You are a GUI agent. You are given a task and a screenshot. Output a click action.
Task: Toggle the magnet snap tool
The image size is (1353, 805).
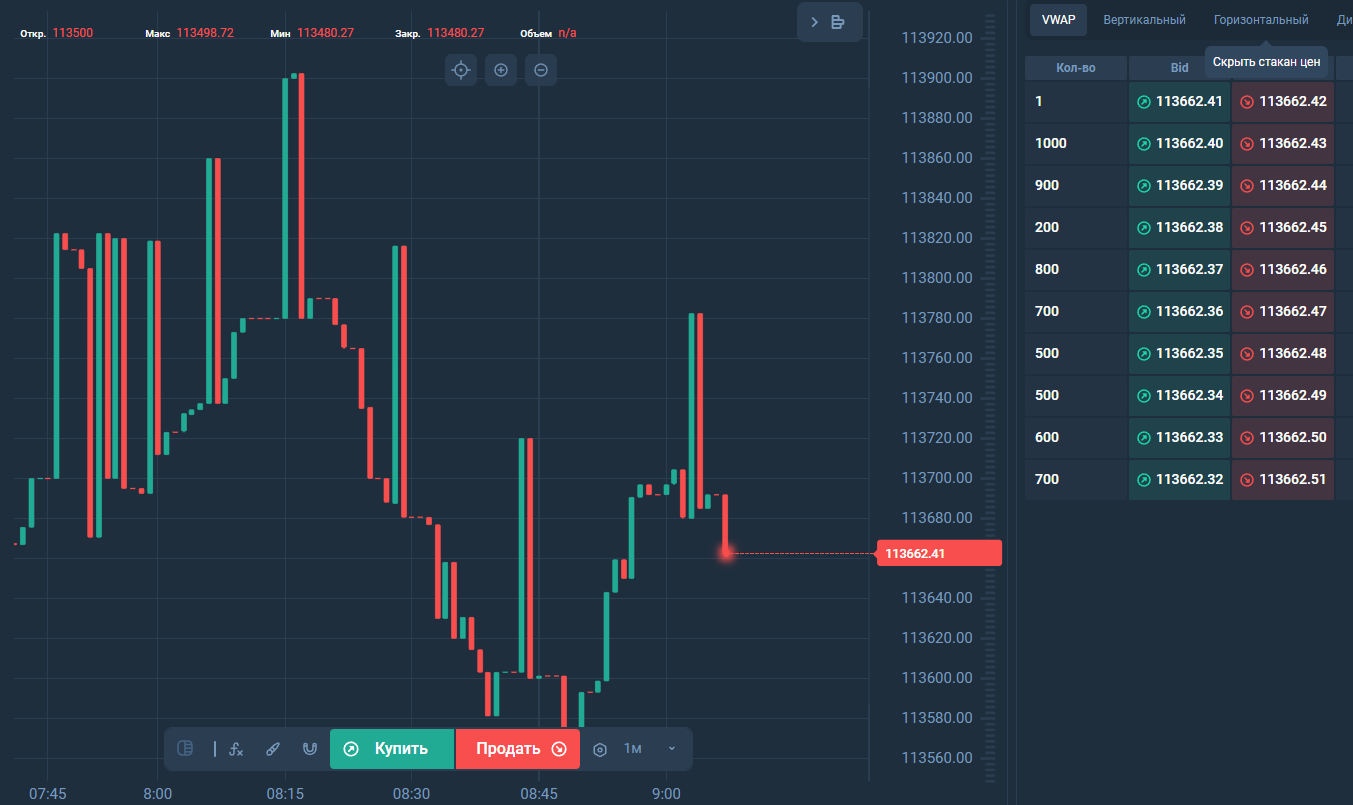click(x=310, y=748)
